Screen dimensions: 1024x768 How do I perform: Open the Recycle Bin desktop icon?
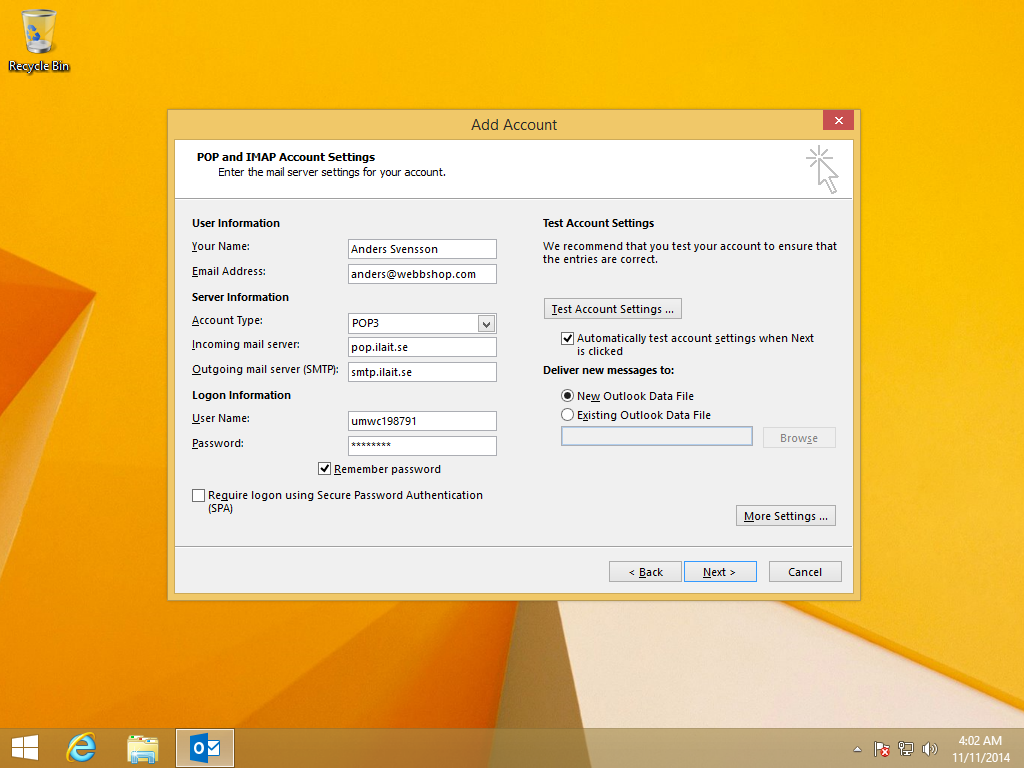[38, 40]
